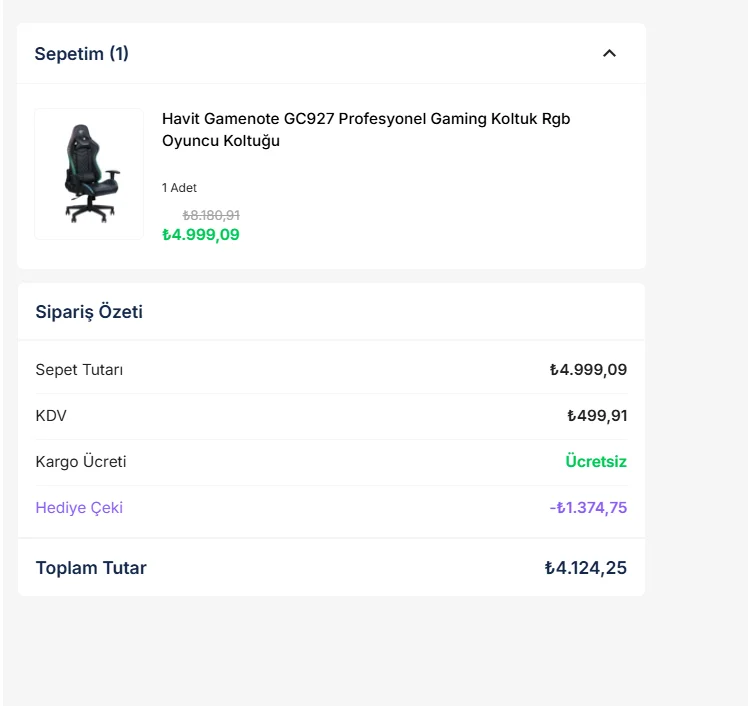Click the gift voucher discount -₺1.374,75

588,508
